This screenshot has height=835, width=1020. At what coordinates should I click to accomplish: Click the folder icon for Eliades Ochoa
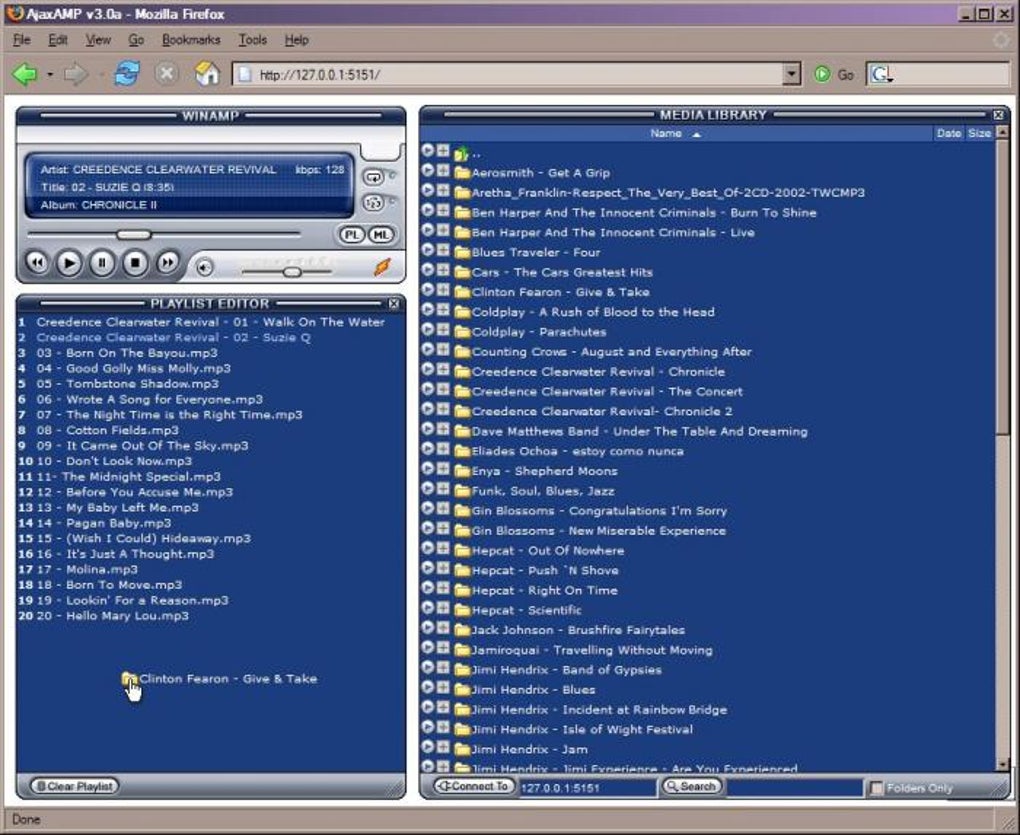(462, 451)
